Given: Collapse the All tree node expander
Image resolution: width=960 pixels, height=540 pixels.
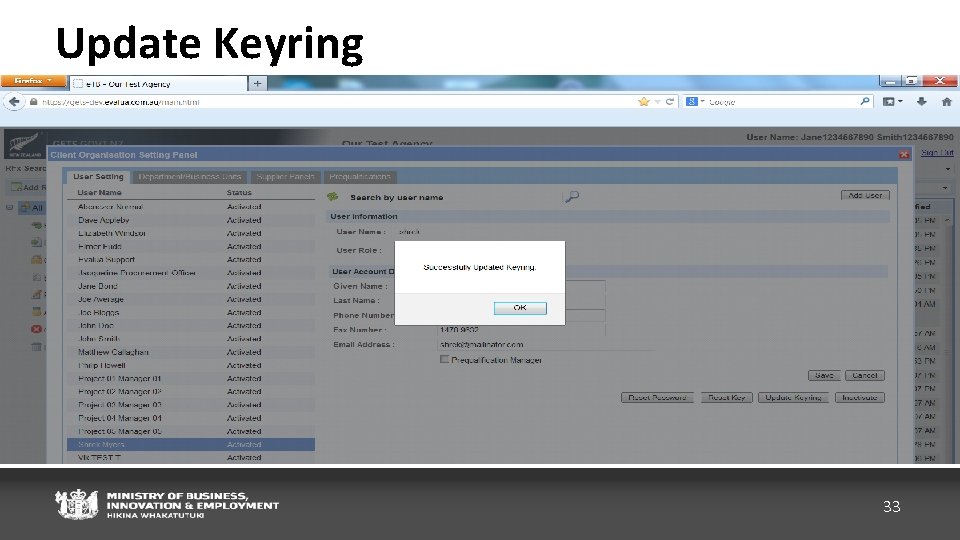Looking at the screenshot, I should click(x=9, y=208).
